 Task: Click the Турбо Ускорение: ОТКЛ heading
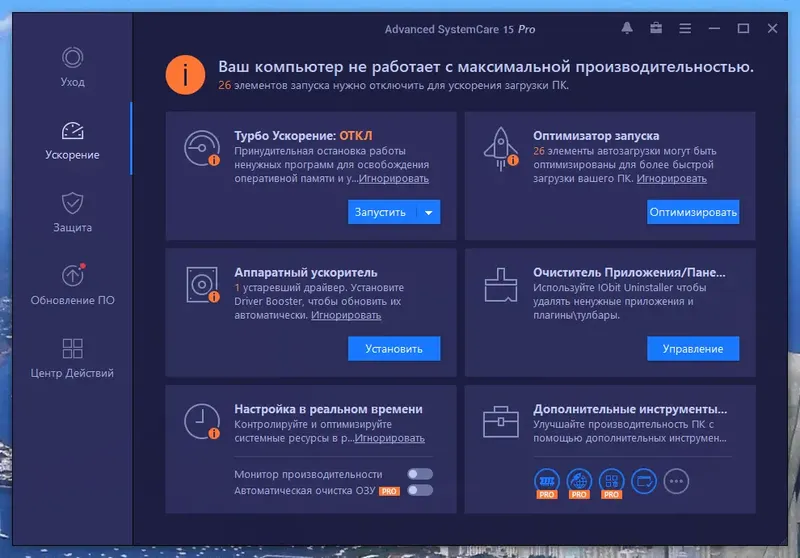point(304,136)
